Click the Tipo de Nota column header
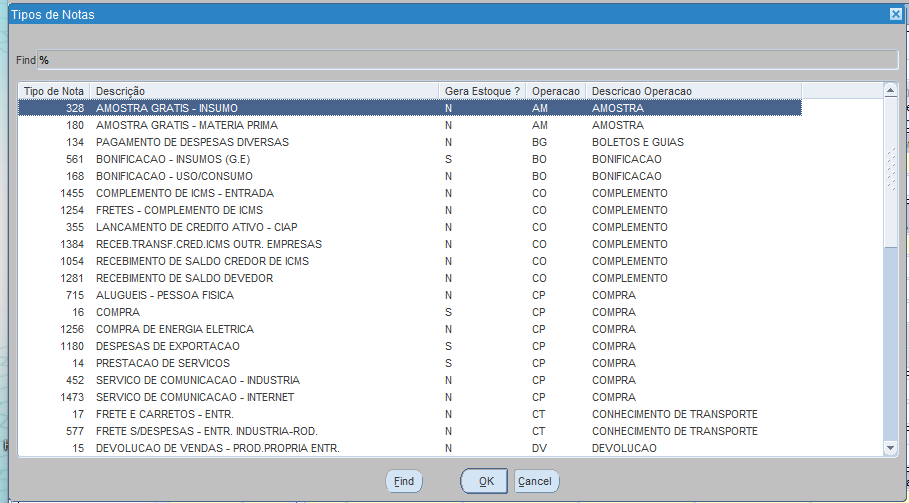The width and height of the screenshot is (909, 503). tap(54, 91)
